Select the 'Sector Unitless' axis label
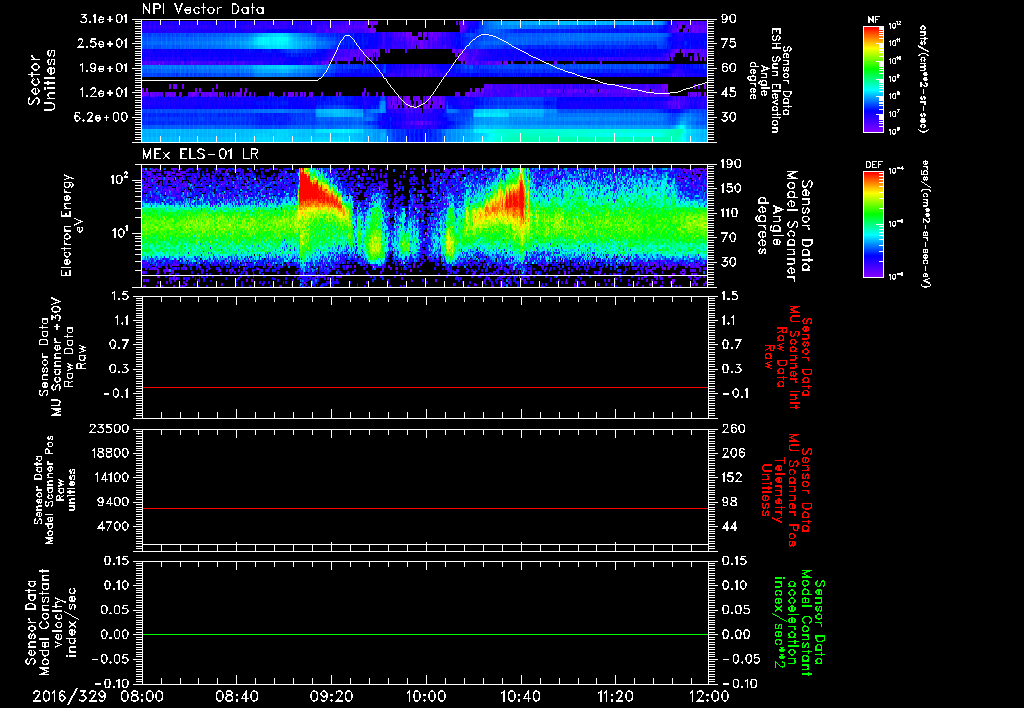The width and height of the screenshot is (1024, 708). [x=42, y=80]
